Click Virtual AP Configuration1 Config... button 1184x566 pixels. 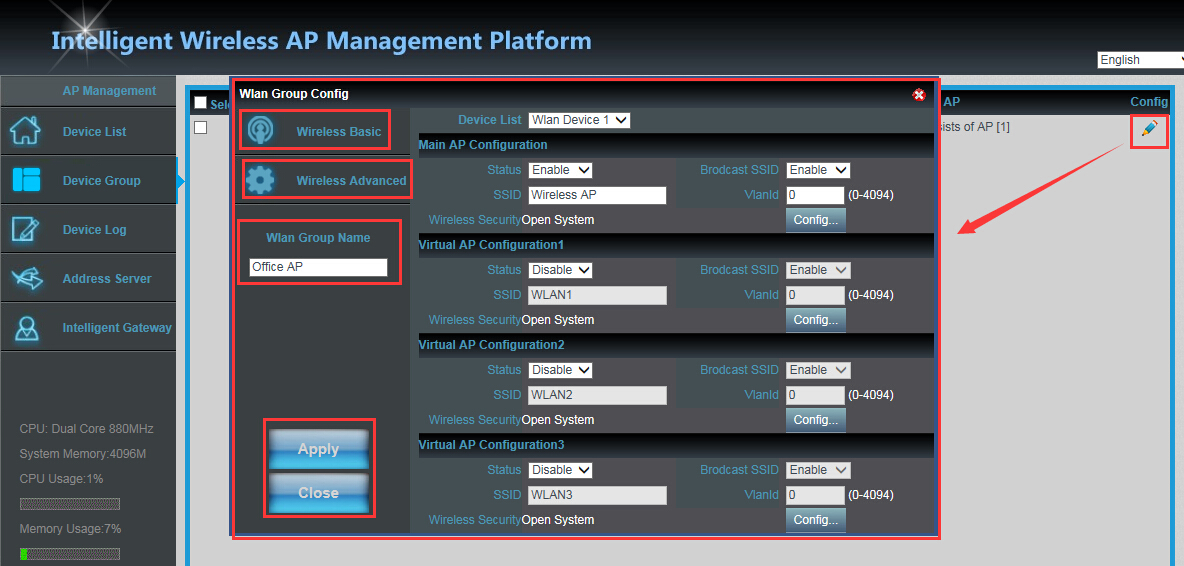click(x=816, y=319)
